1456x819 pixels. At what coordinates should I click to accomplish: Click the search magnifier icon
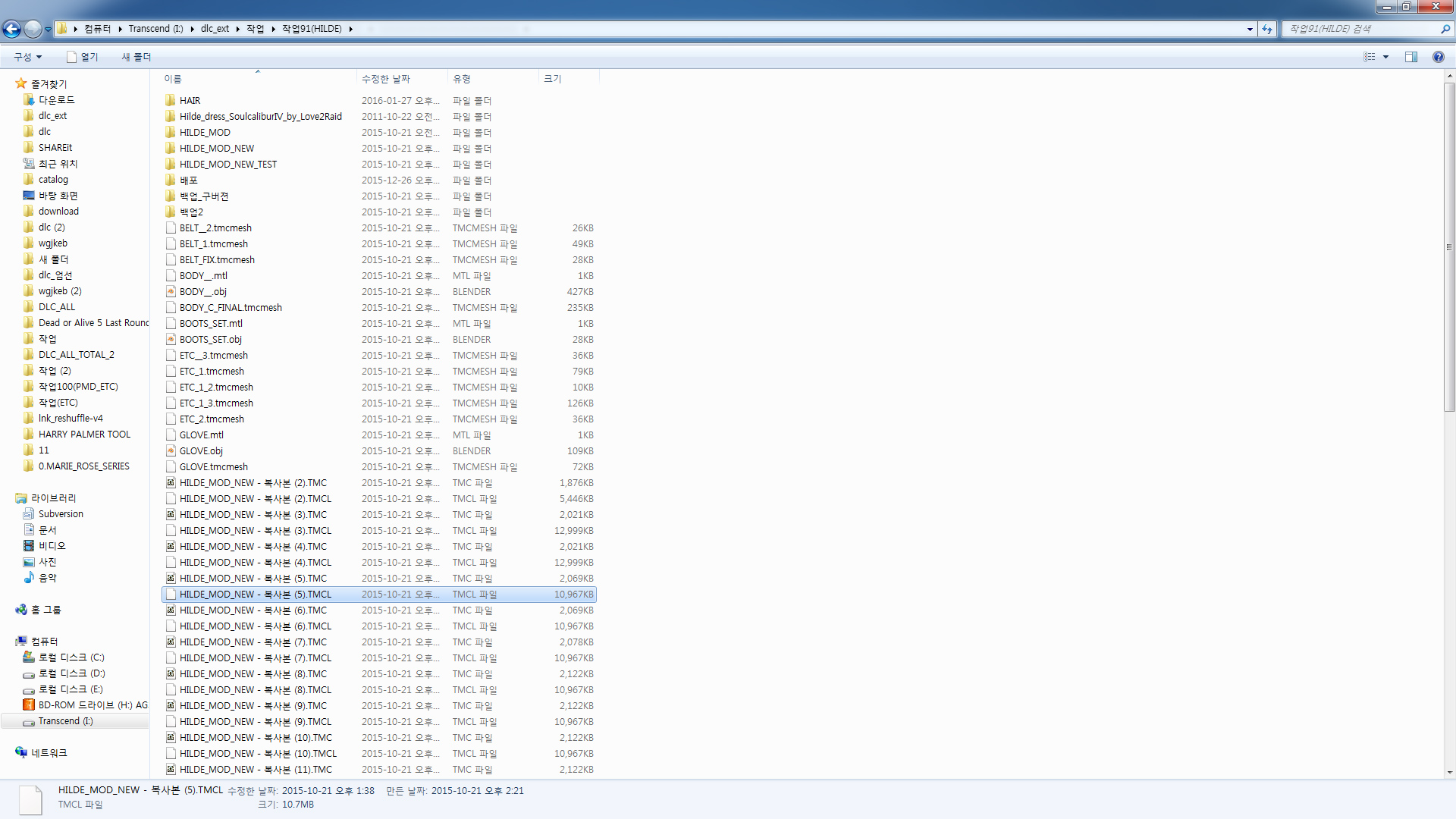[1445, 29]
